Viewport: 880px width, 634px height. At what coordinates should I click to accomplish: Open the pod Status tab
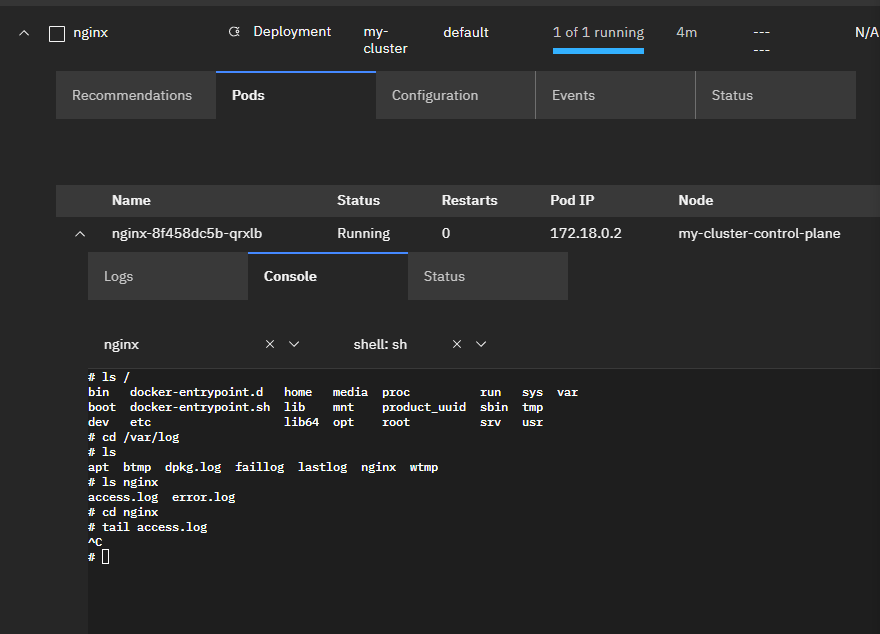[x=444, y=276]
